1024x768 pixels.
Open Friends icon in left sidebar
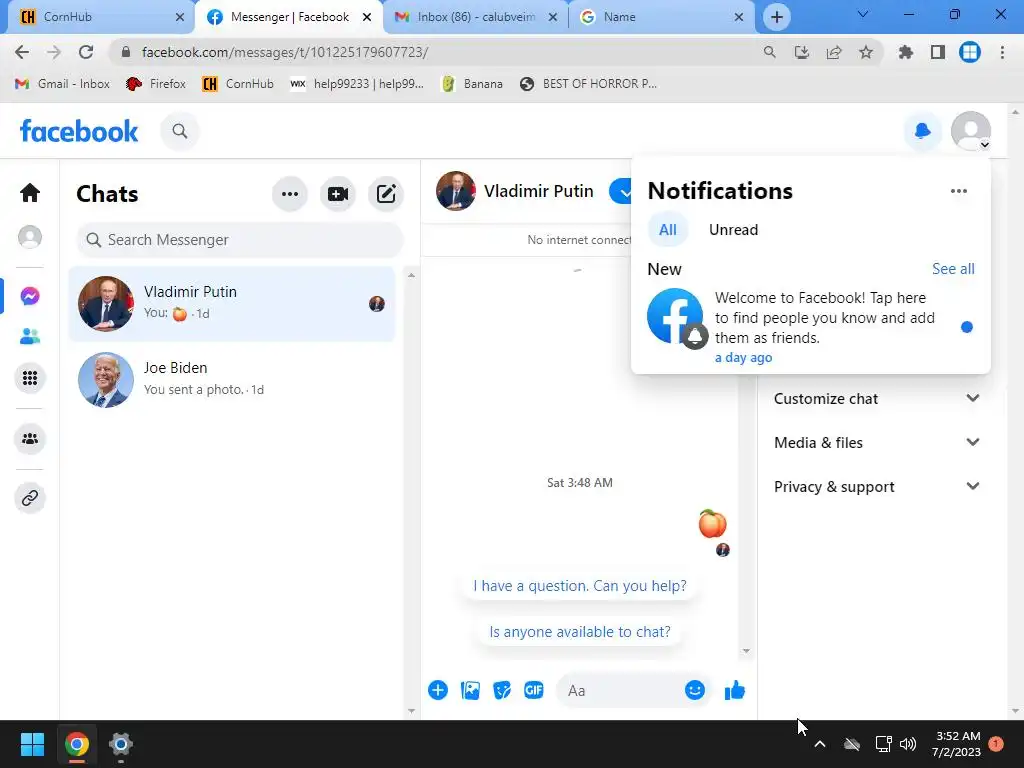point(30,336)
